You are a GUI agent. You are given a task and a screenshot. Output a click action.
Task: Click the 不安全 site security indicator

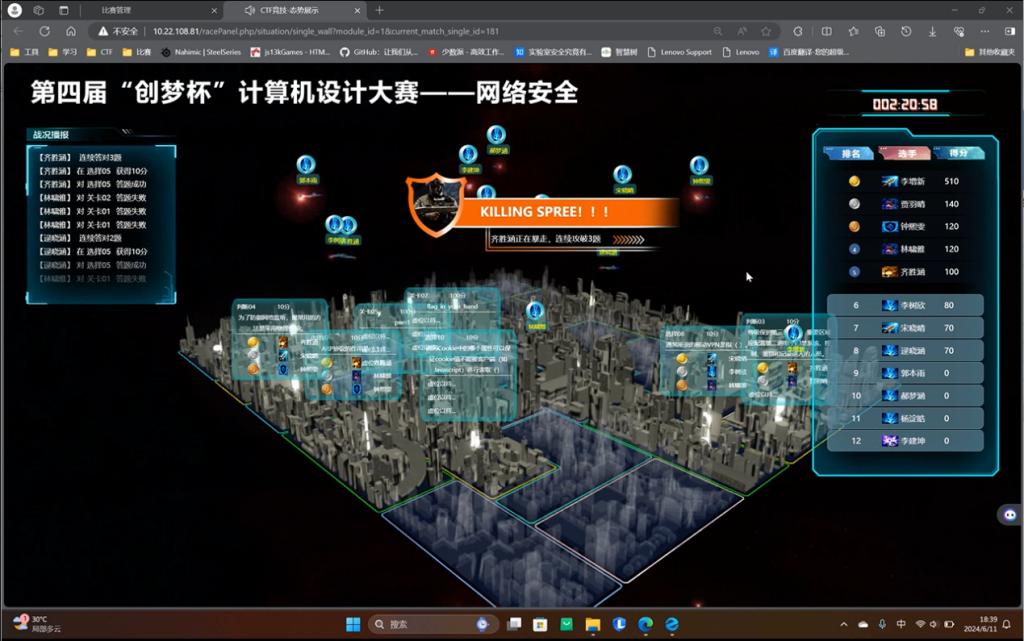click(x=119, y=31)
